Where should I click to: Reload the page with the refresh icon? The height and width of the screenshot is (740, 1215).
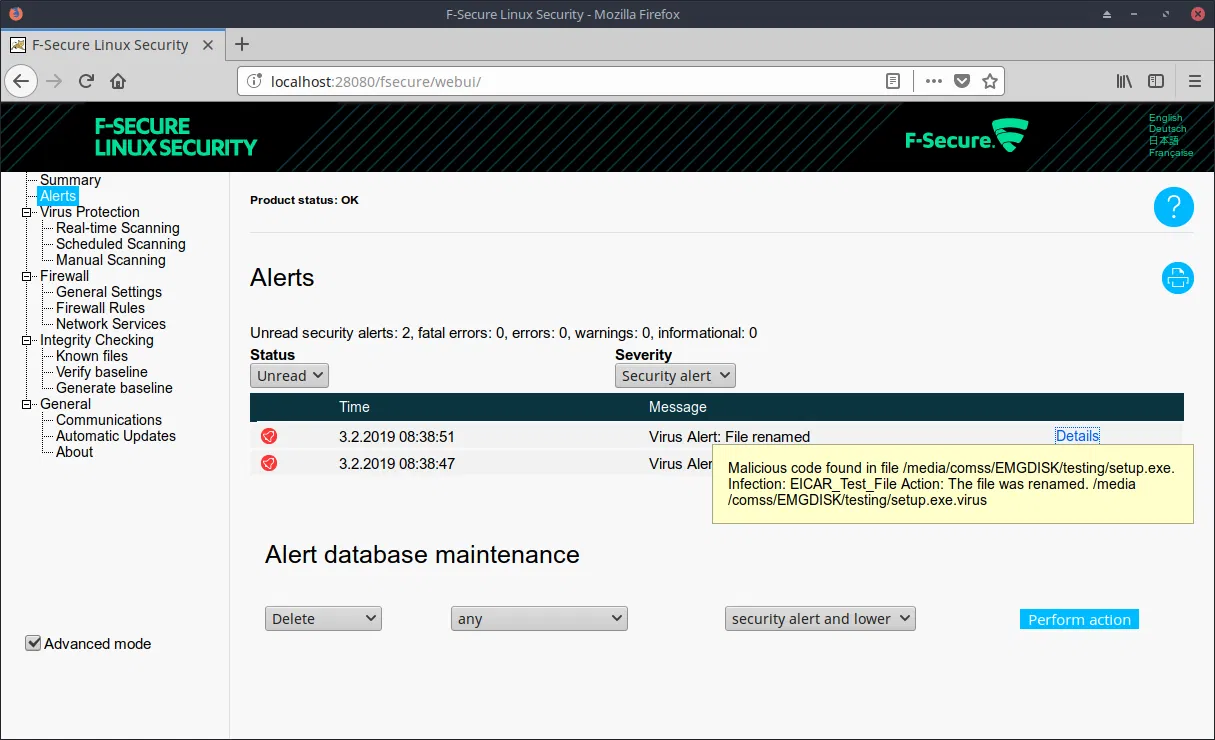pyautogui.click(x=86, y=81)
